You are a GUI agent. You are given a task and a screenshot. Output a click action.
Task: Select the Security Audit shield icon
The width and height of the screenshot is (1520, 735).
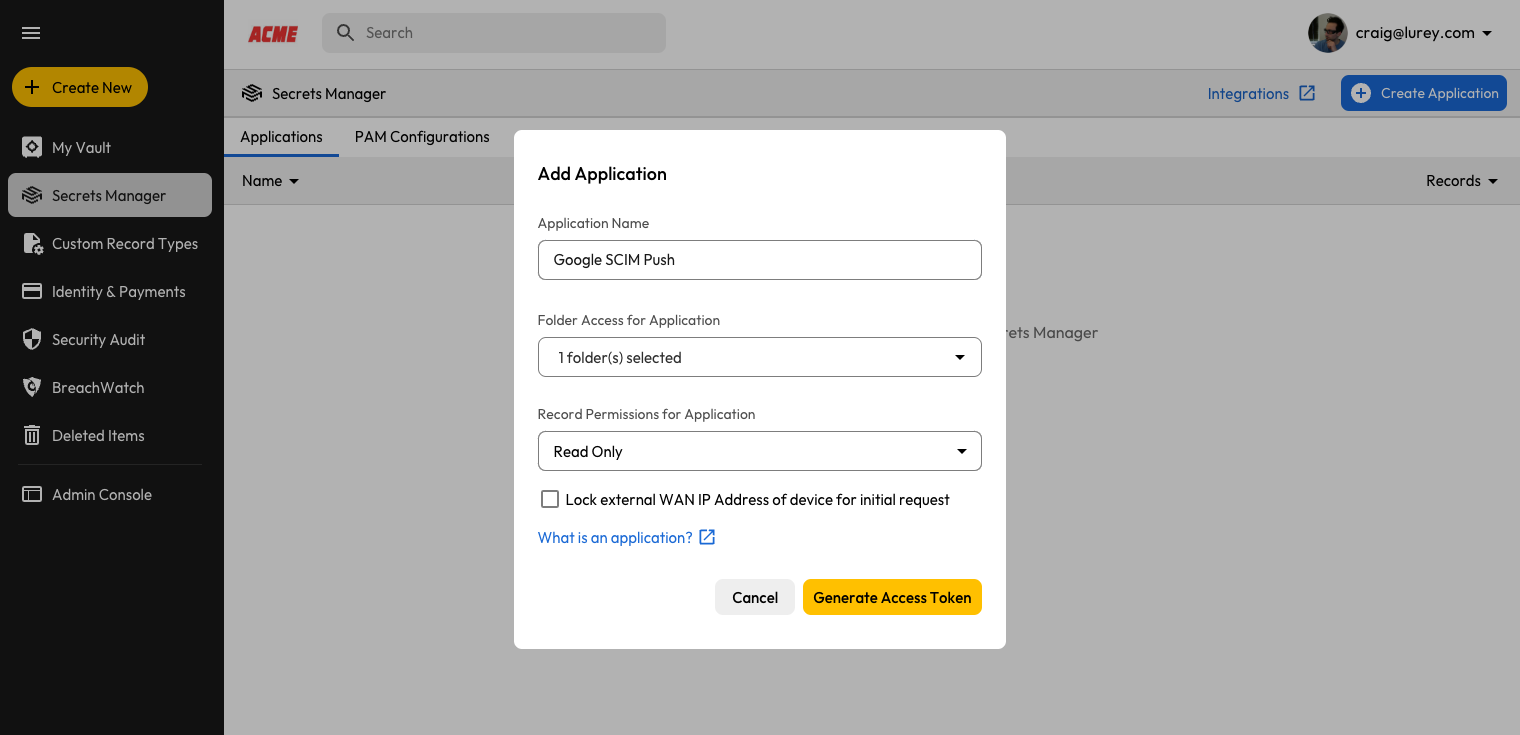click(x=32, y=340)
